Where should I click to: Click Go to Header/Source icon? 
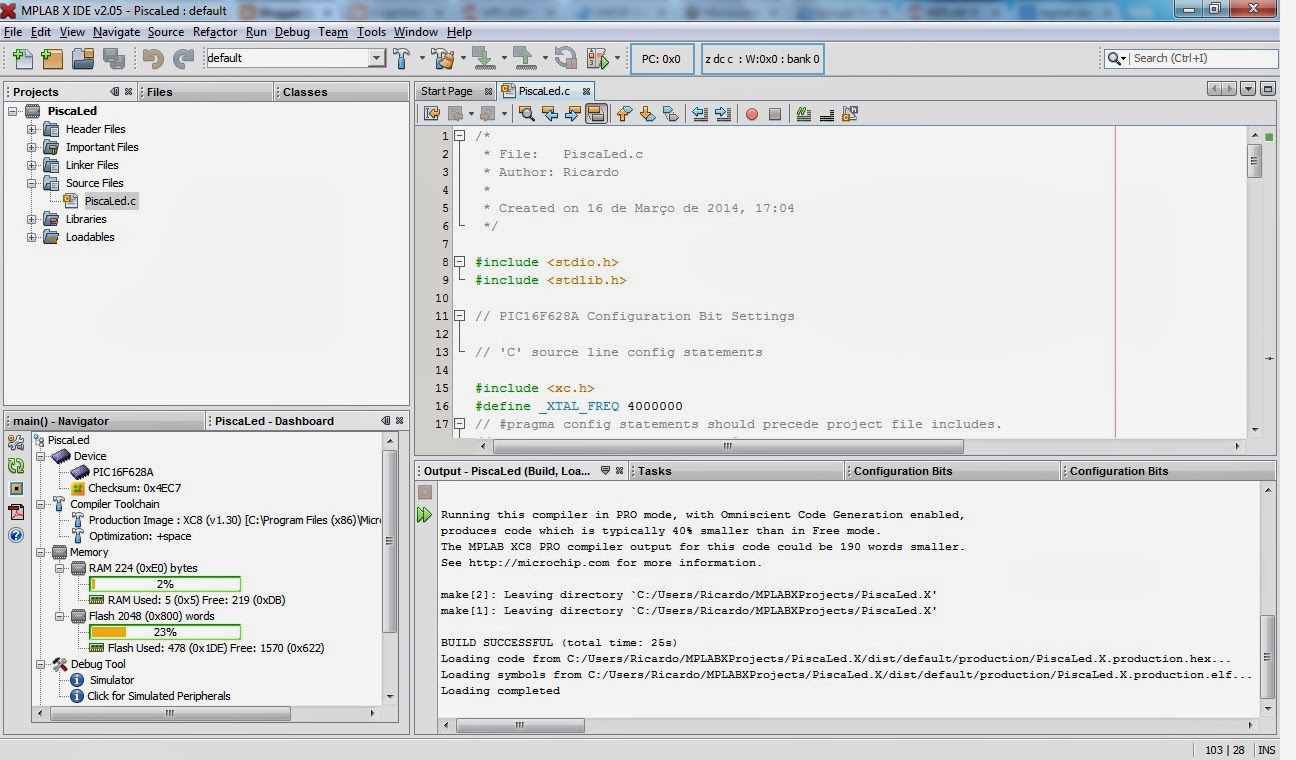(850, 114)
